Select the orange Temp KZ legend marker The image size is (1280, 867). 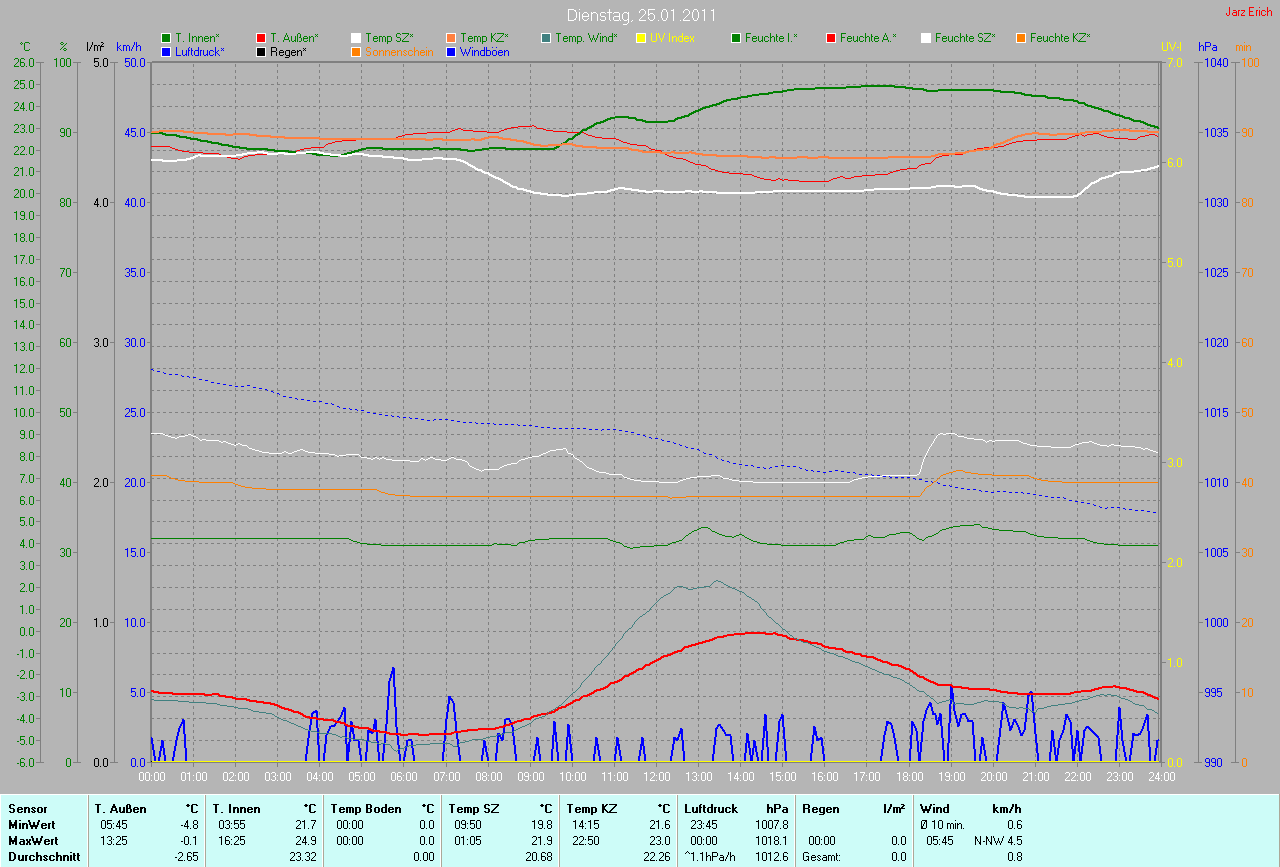(451, 38)
